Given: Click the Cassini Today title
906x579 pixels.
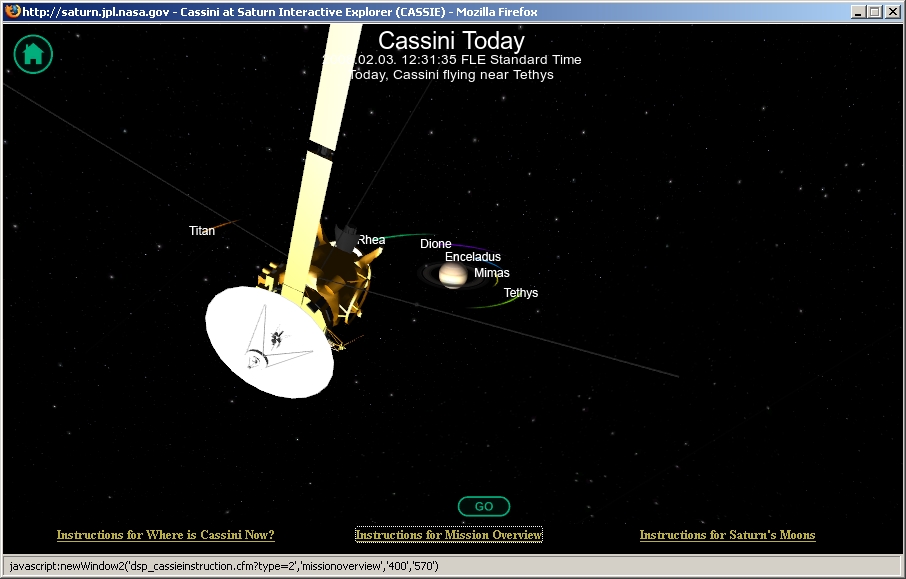Looking at the screenshot, I should [451, 40].
